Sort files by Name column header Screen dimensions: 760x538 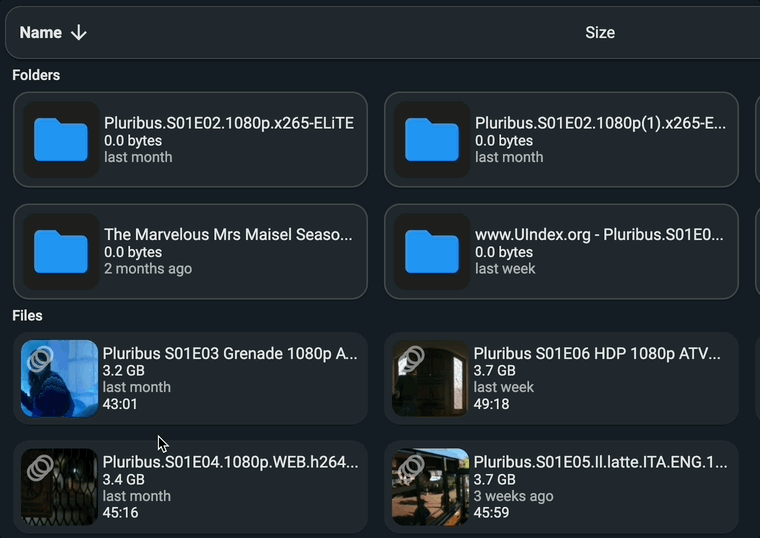[x=41, y=33]
